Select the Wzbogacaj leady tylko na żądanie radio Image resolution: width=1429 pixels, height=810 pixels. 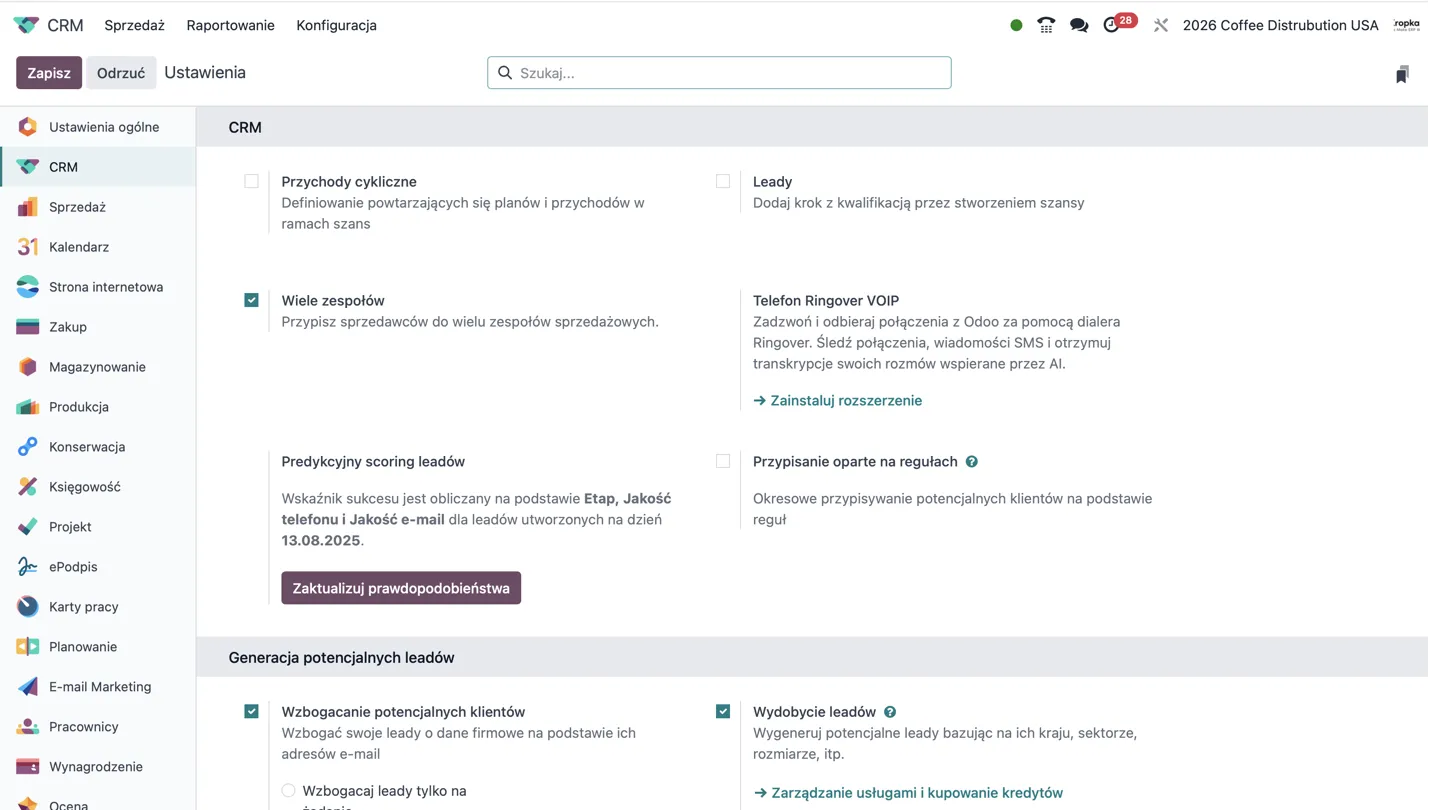(289, 791)
